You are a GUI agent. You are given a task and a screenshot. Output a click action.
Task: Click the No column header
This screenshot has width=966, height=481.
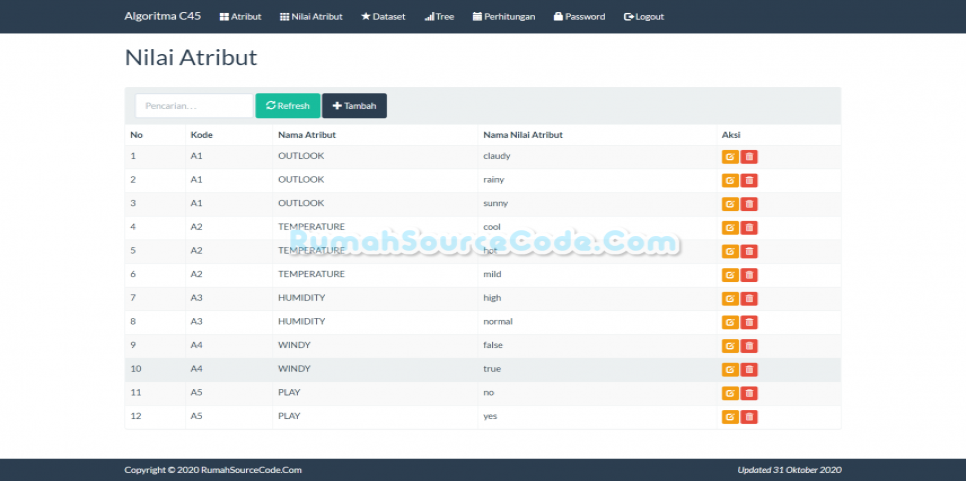coord(136,135)
